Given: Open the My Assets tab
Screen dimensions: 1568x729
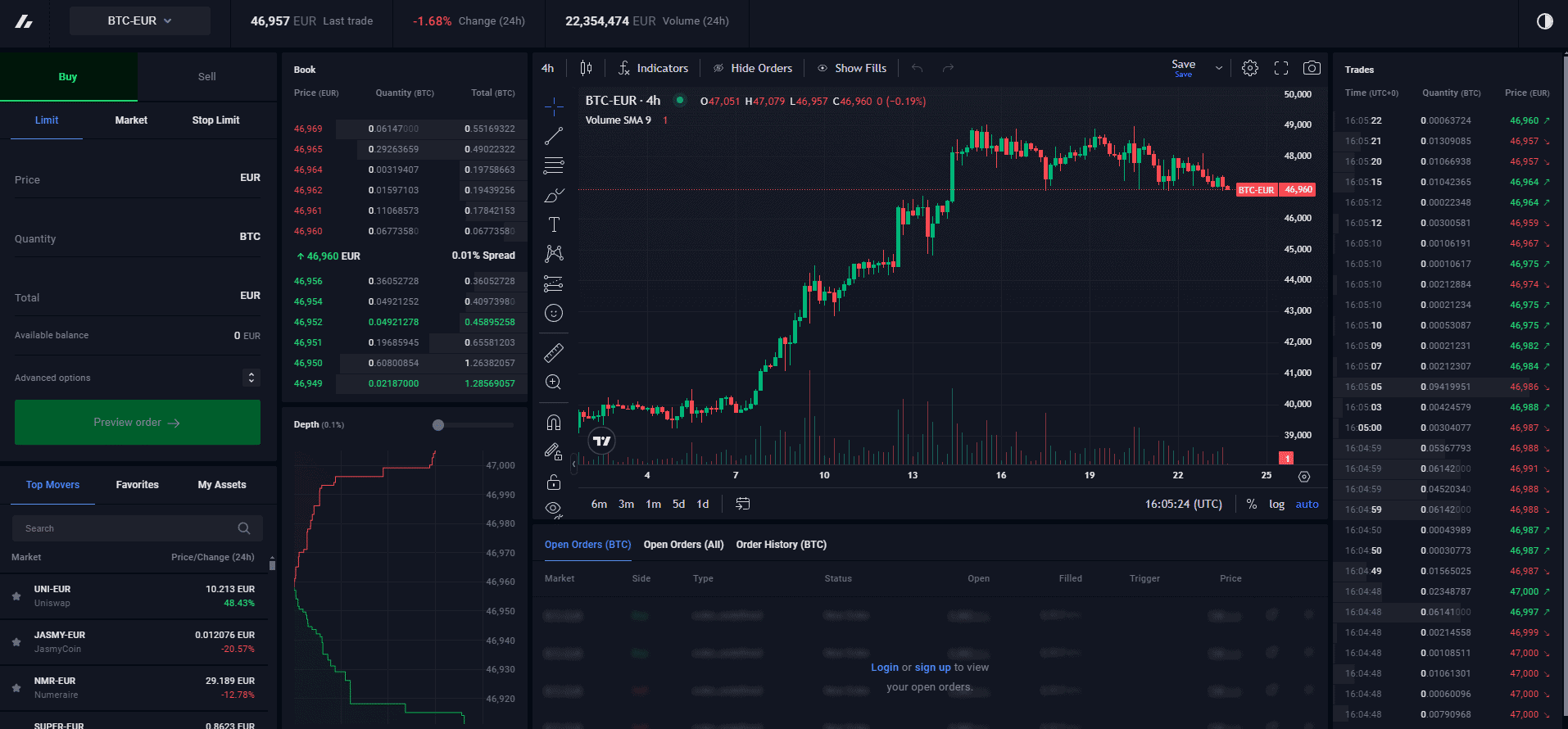Looking at the screenshot, I should point(222,485).
